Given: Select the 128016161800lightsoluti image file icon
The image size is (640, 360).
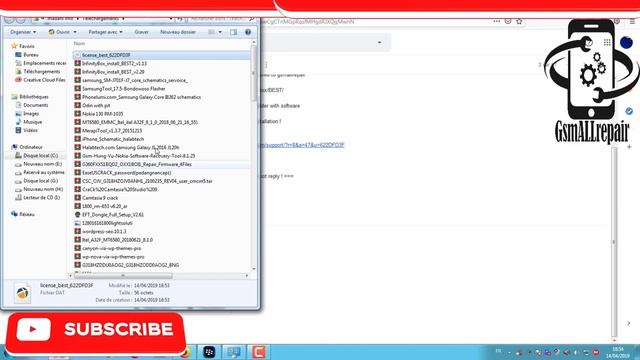Looking at the screenshot, I should coord(78,223).
